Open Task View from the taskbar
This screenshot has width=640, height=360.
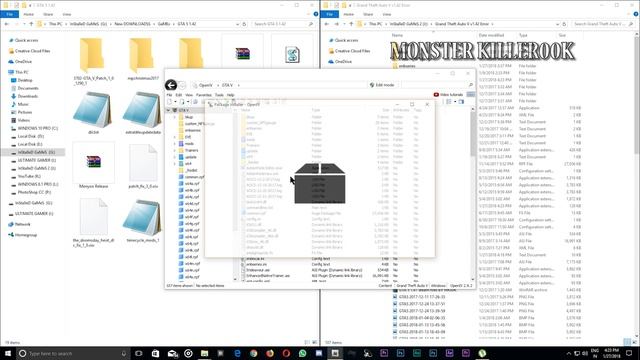(139, 353)
